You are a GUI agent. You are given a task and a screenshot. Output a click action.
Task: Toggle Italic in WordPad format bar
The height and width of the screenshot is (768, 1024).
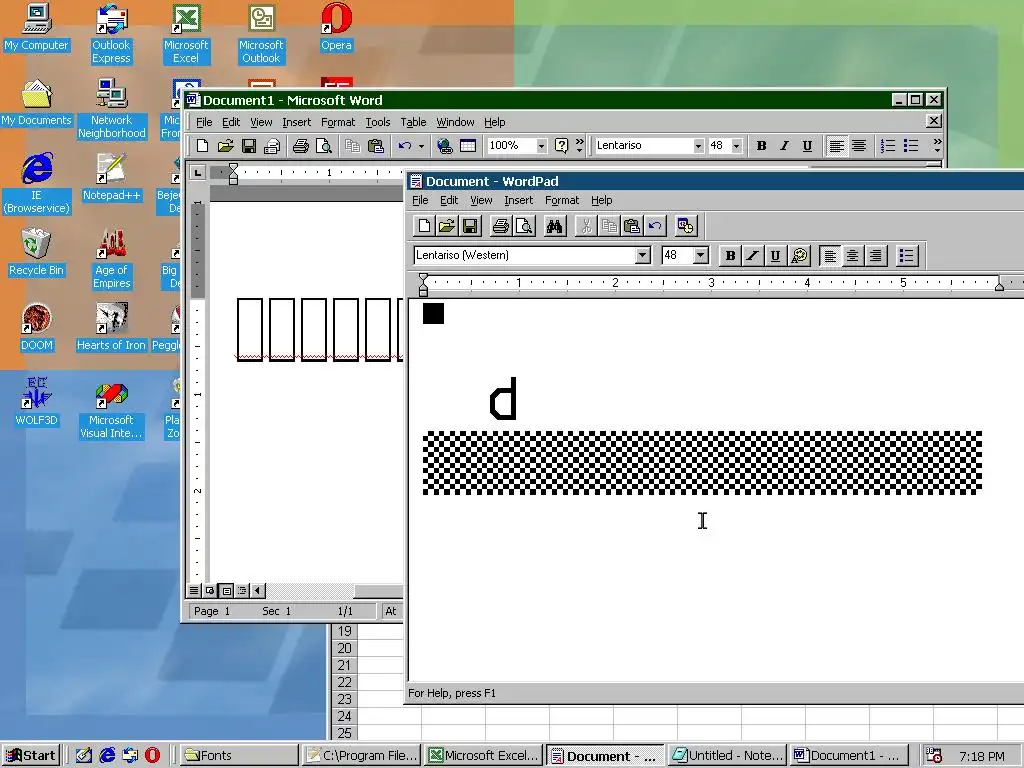(752, 255)
